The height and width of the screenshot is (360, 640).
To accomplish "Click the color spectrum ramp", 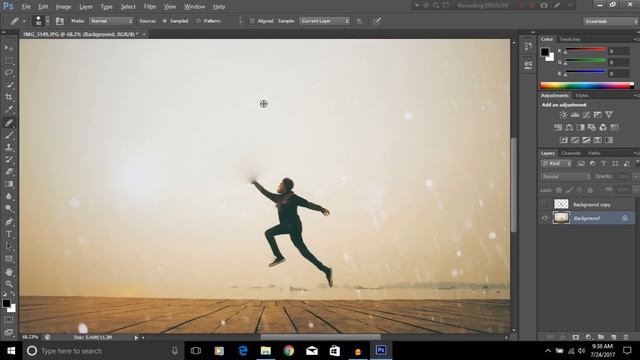I will [587, 85].
